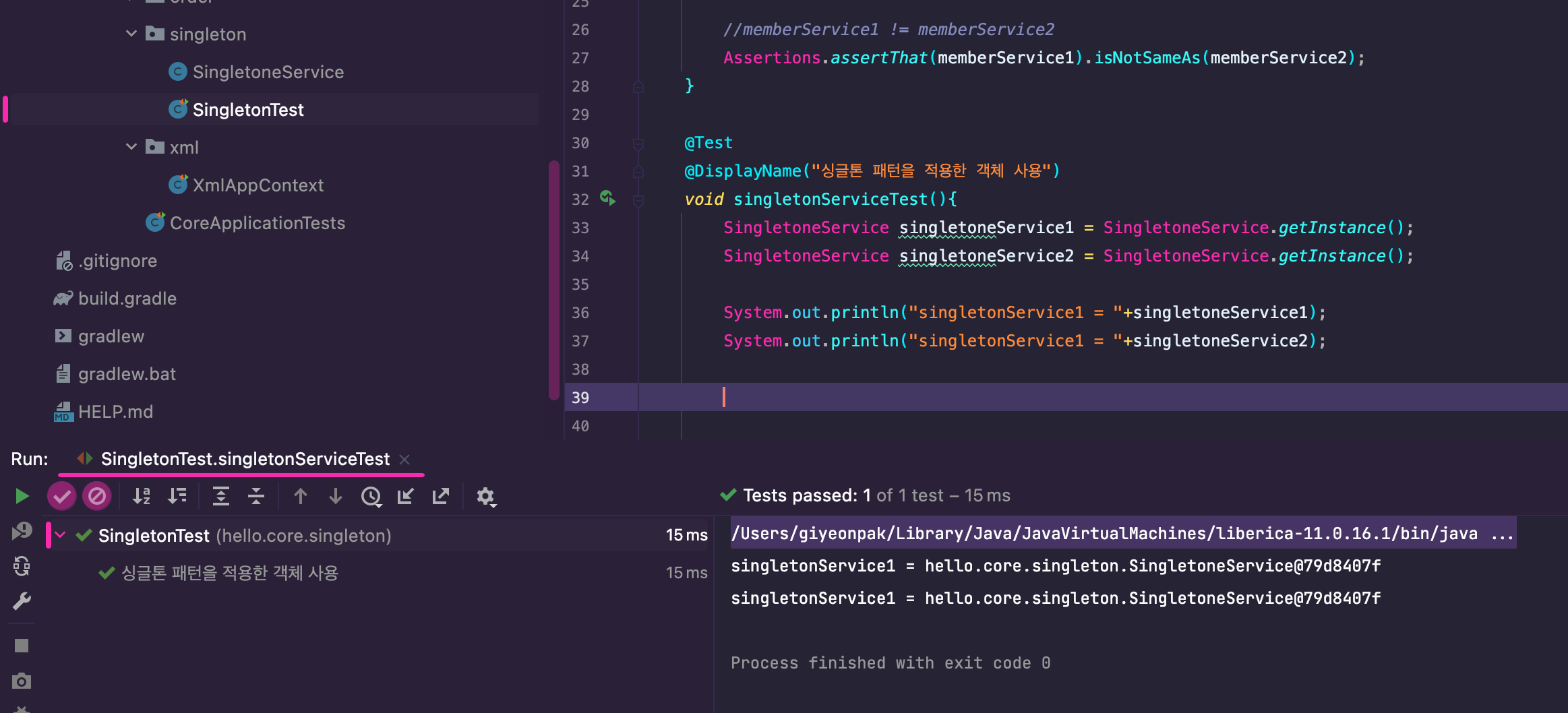
Task: Import tests from file icon
Action: (406, 497)
